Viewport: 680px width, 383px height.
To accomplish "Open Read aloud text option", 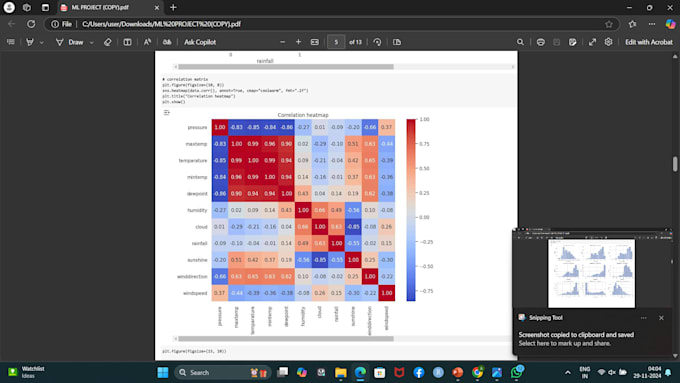I will pos(147,42).
